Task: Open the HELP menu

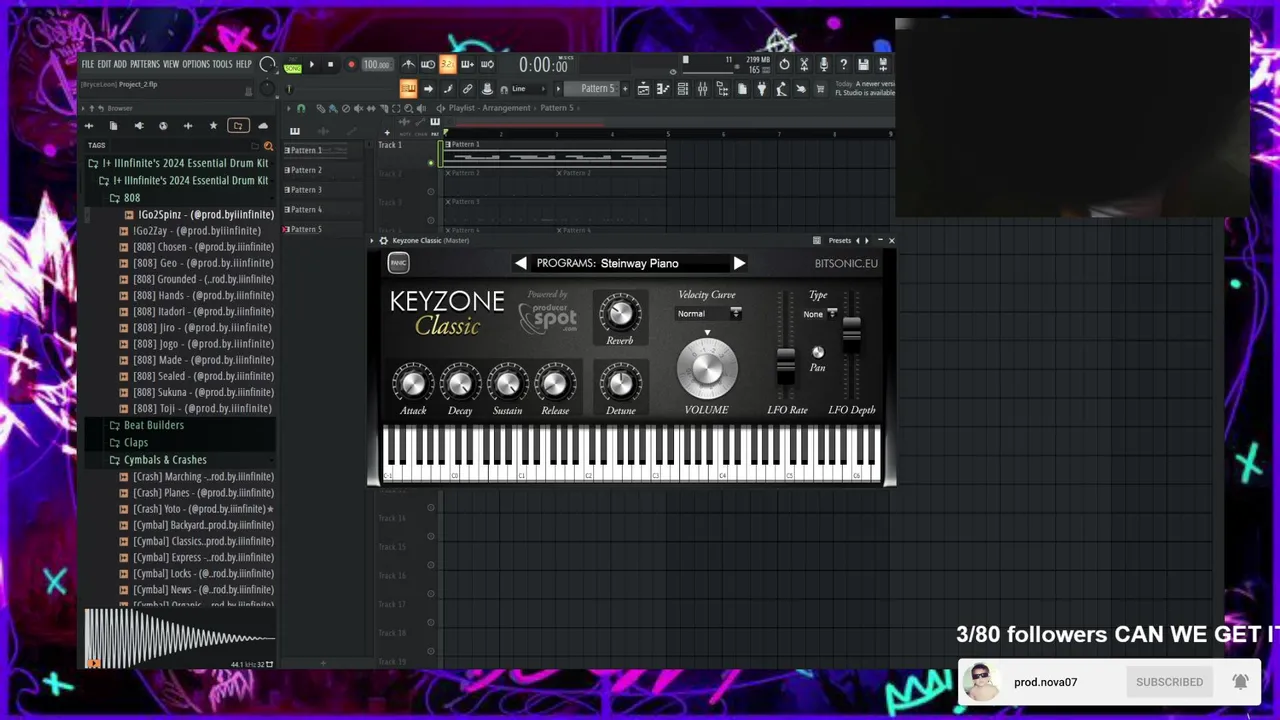Action: tap(244, 64)
